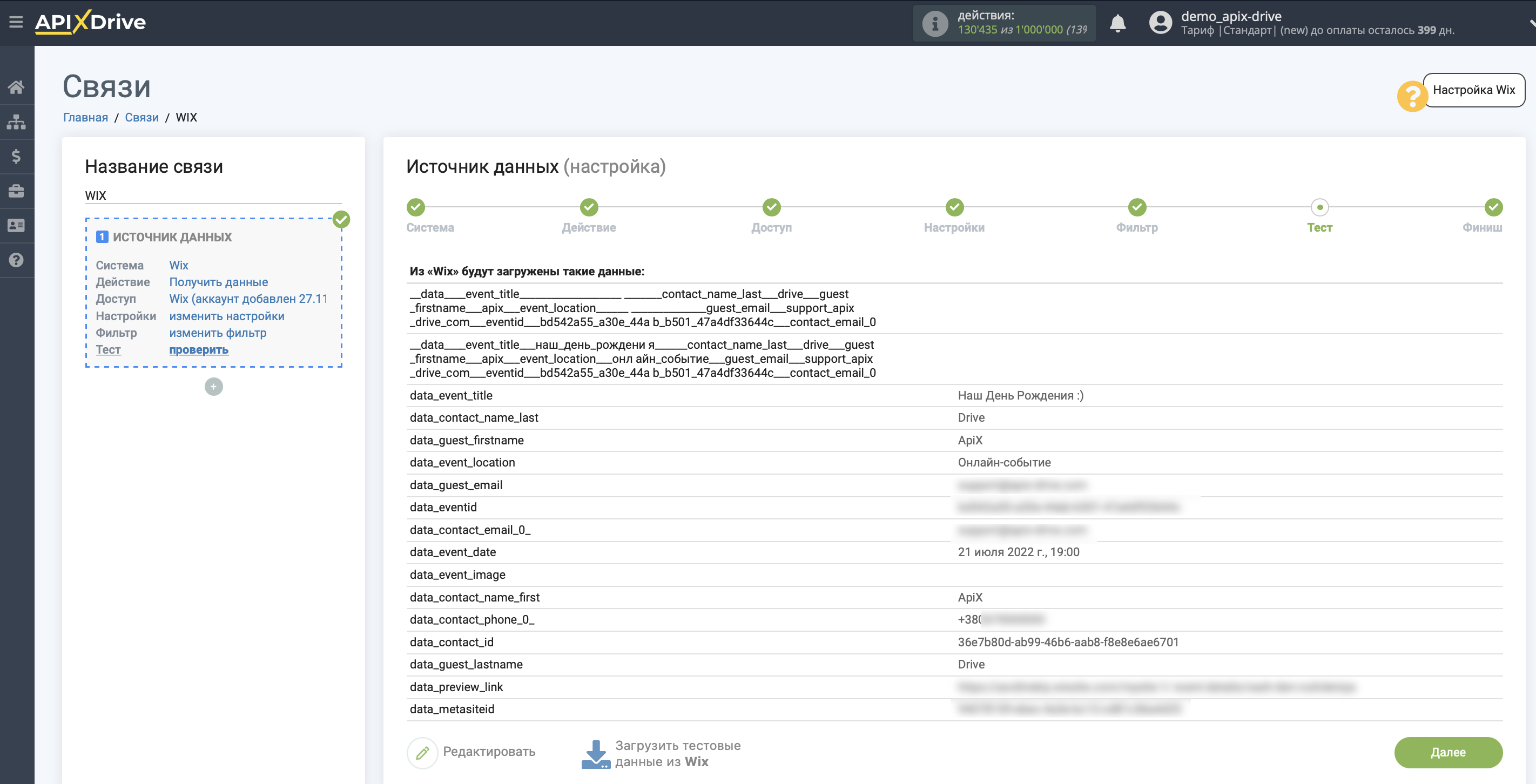The height and width of the screenshot is (784, 1536).
Task: Click the ApiX-Drive logo
Action: [90, 22]
